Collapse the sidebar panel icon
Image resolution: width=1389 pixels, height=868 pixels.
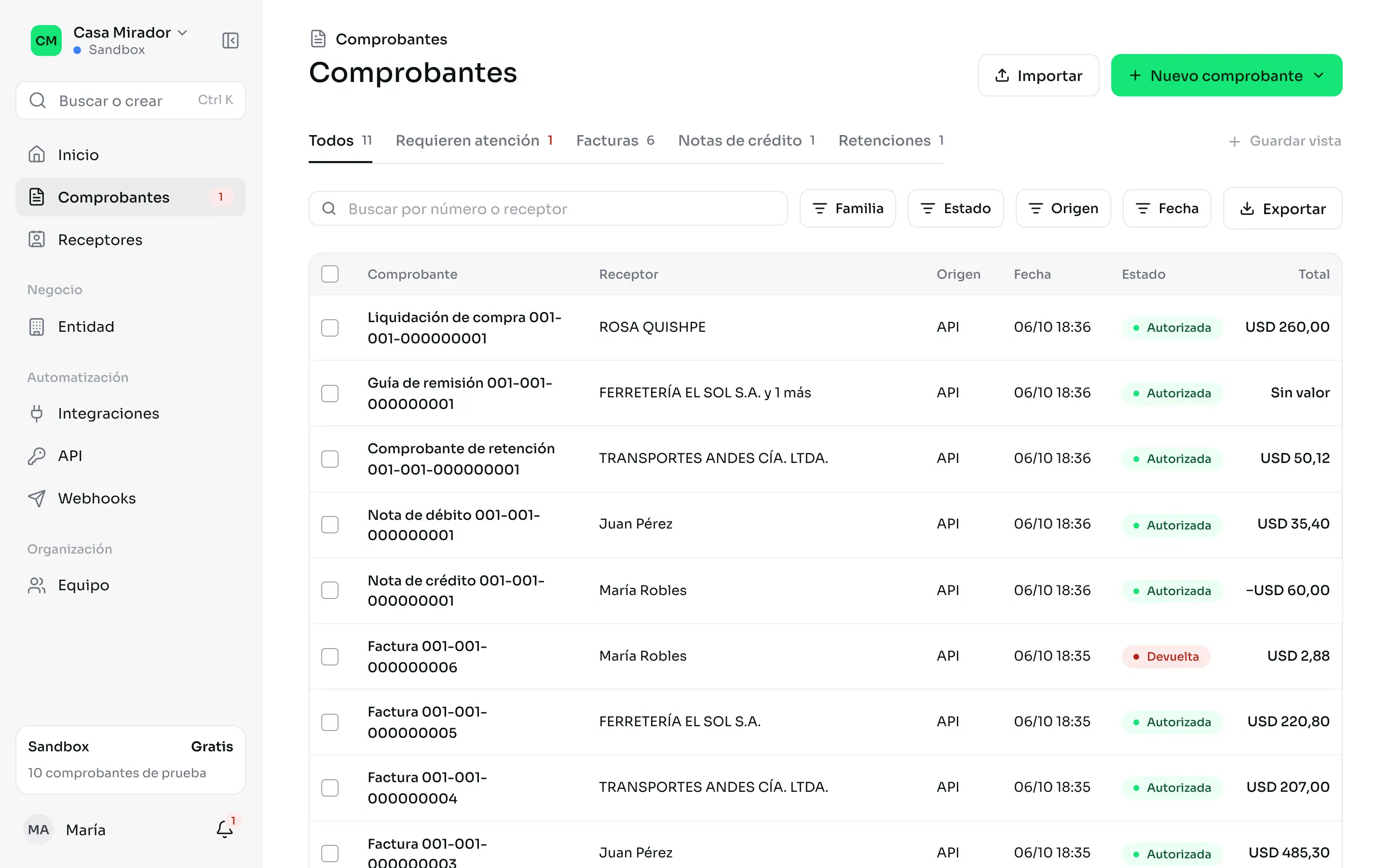[x=230, y=40]
